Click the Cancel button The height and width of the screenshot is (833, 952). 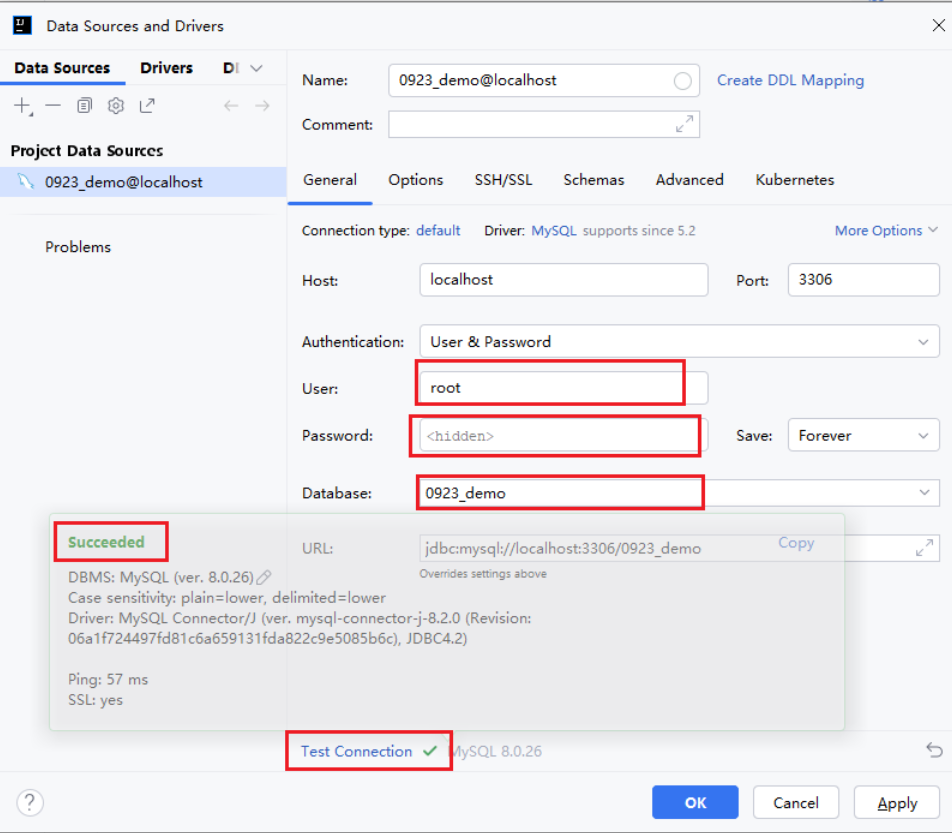[x=796, y=803]
